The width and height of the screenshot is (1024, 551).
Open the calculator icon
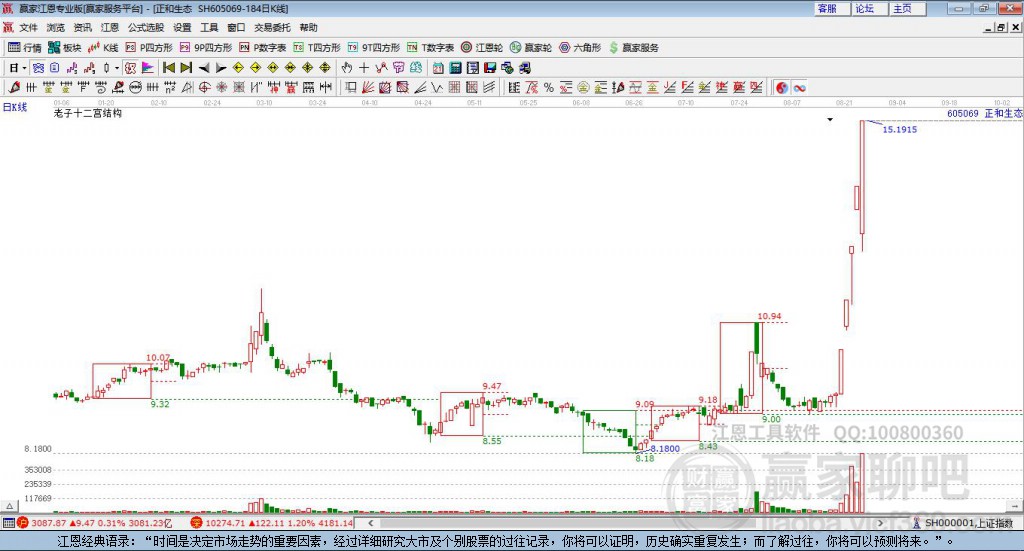455,68
